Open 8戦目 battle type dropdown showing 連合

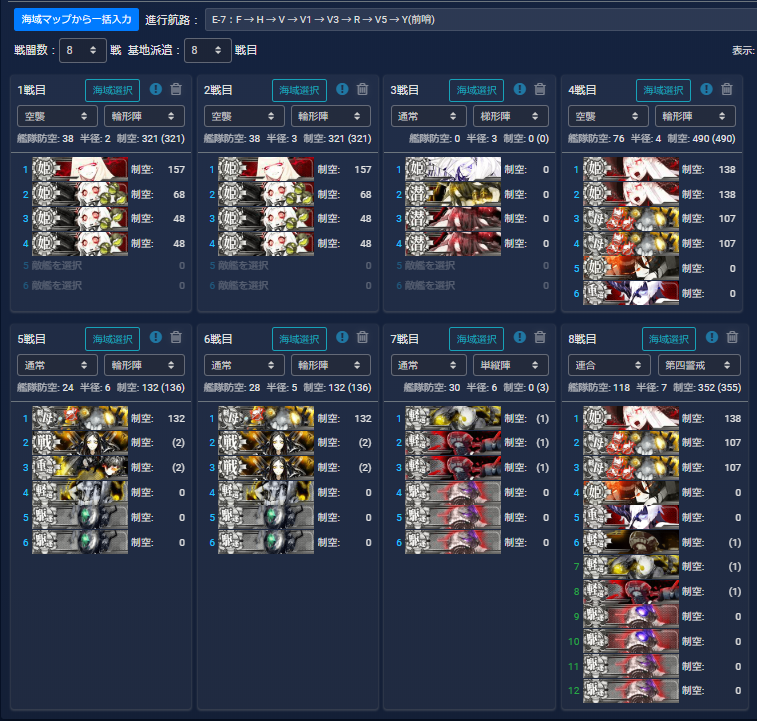click(610, 365)
